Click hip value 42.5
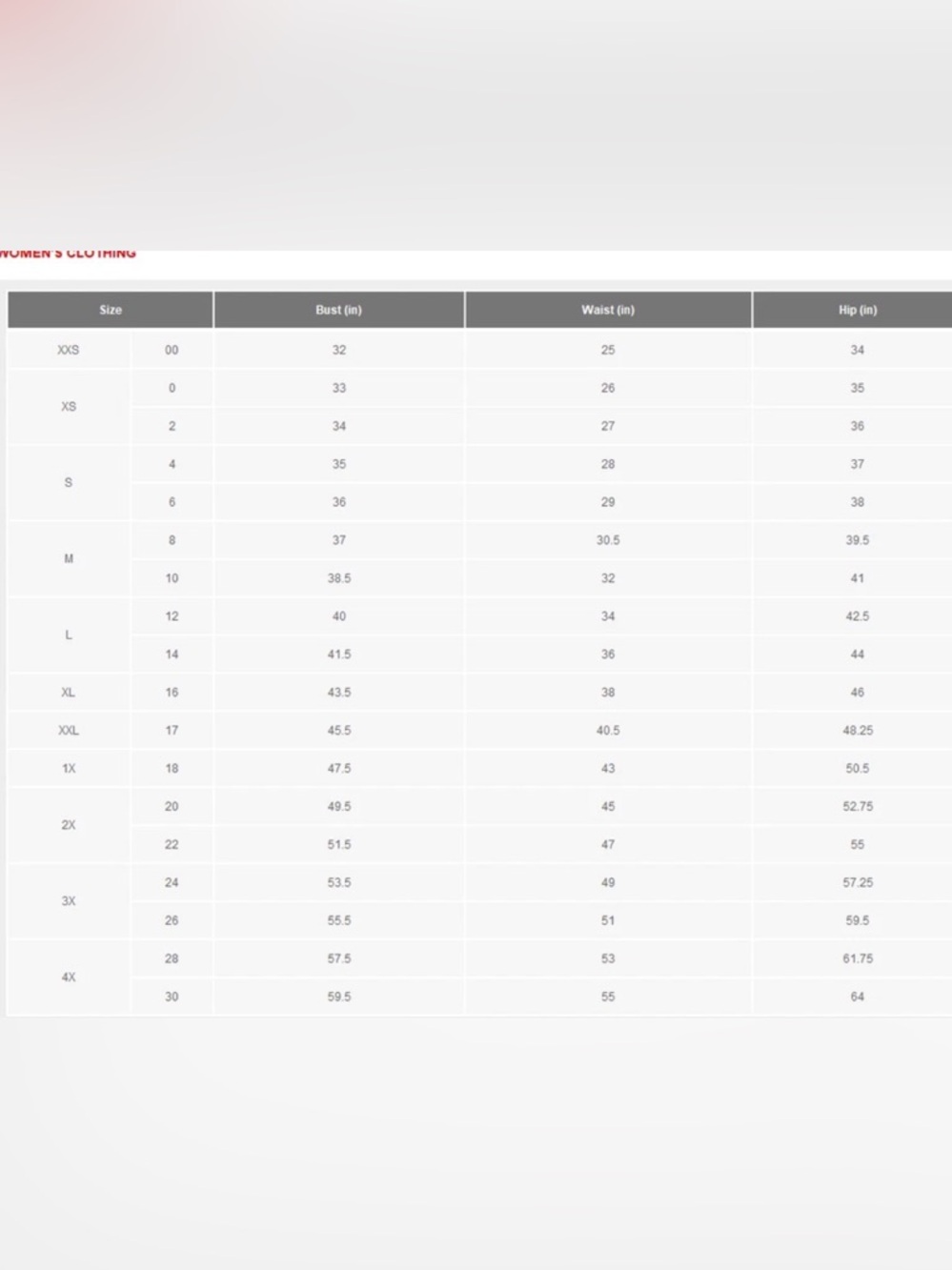This screenshot has width=952, height=1270. [858, 616]
